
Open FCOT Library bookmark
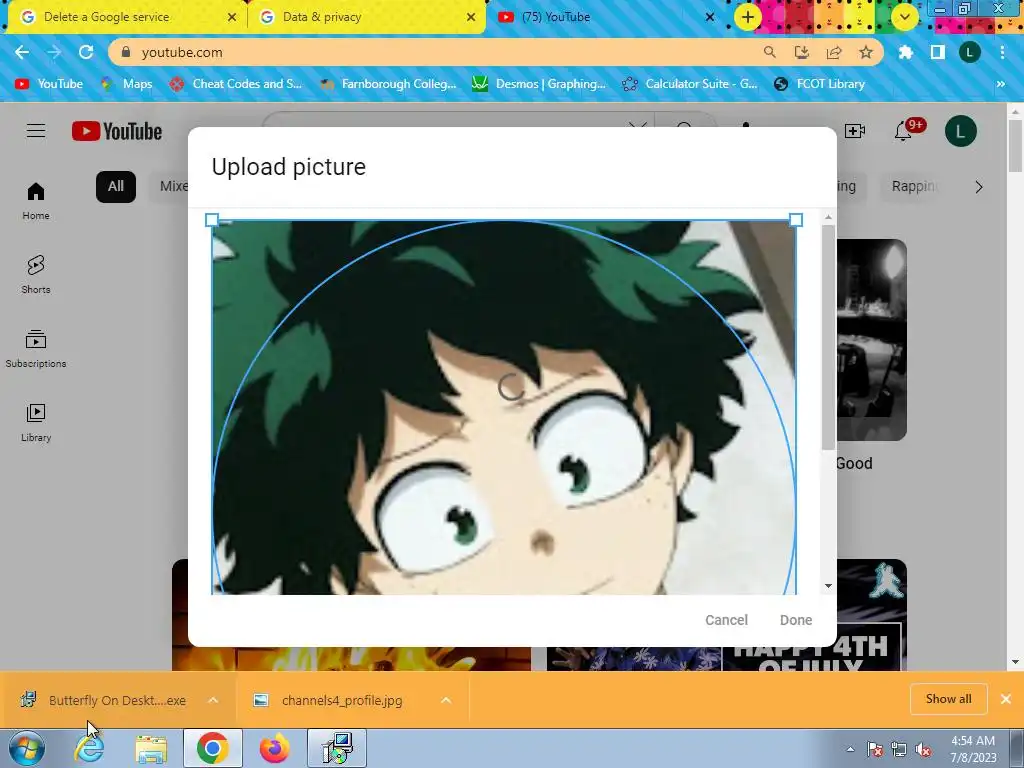click(820, 84)
